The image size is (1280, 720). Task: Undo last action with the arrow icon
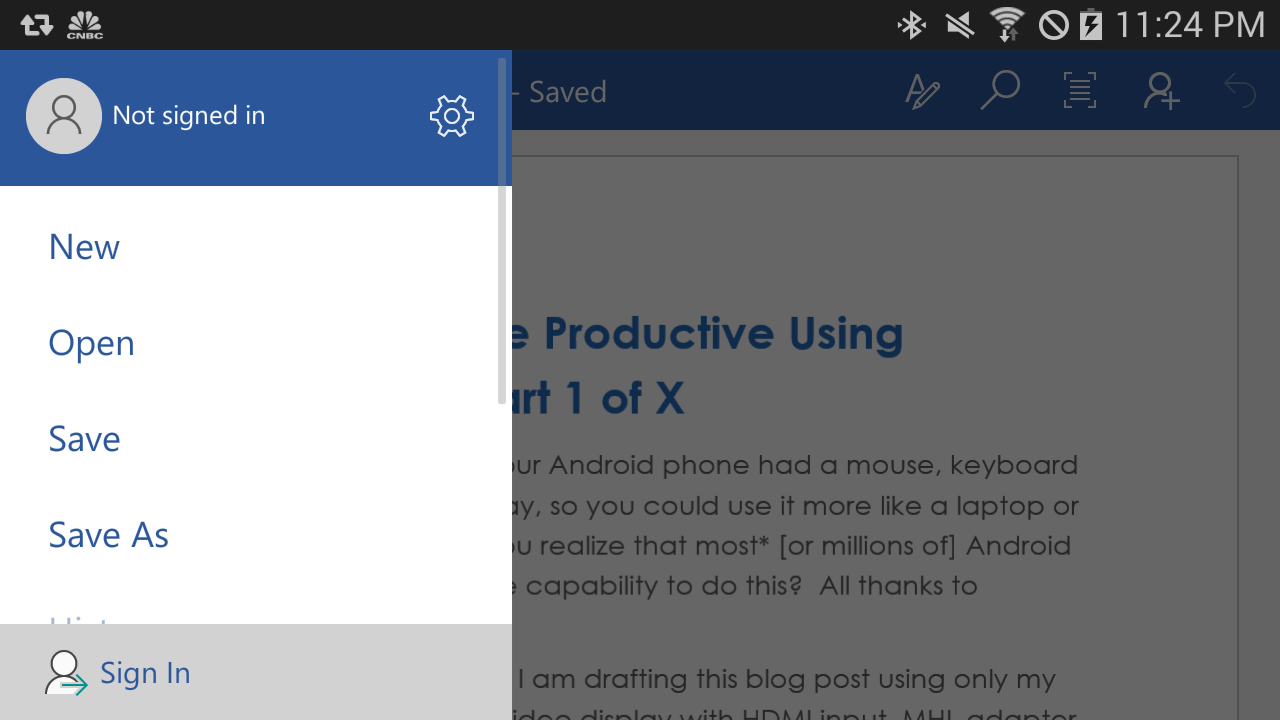(1240, 91)
